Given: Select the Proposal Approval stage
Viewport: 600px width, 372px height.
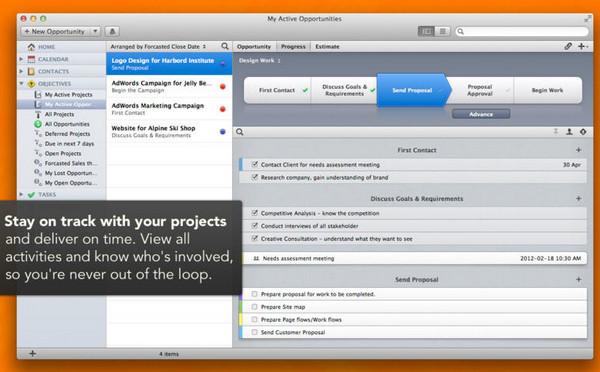Looking at the screenshot, I should click(480, 90).
